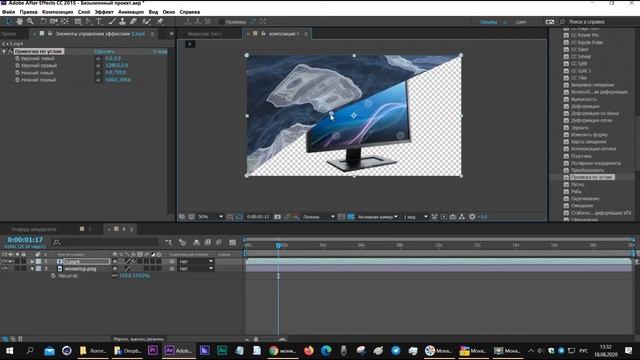The height and width of the screenshot is (360, 640).
Task: Open the Полное resolution dropdown
Action: point(318,217)
